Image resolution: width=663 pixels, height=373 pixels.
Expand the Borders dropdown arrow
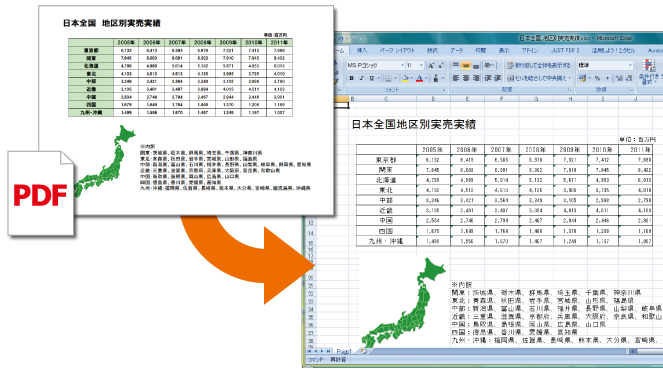click(395, 78)
